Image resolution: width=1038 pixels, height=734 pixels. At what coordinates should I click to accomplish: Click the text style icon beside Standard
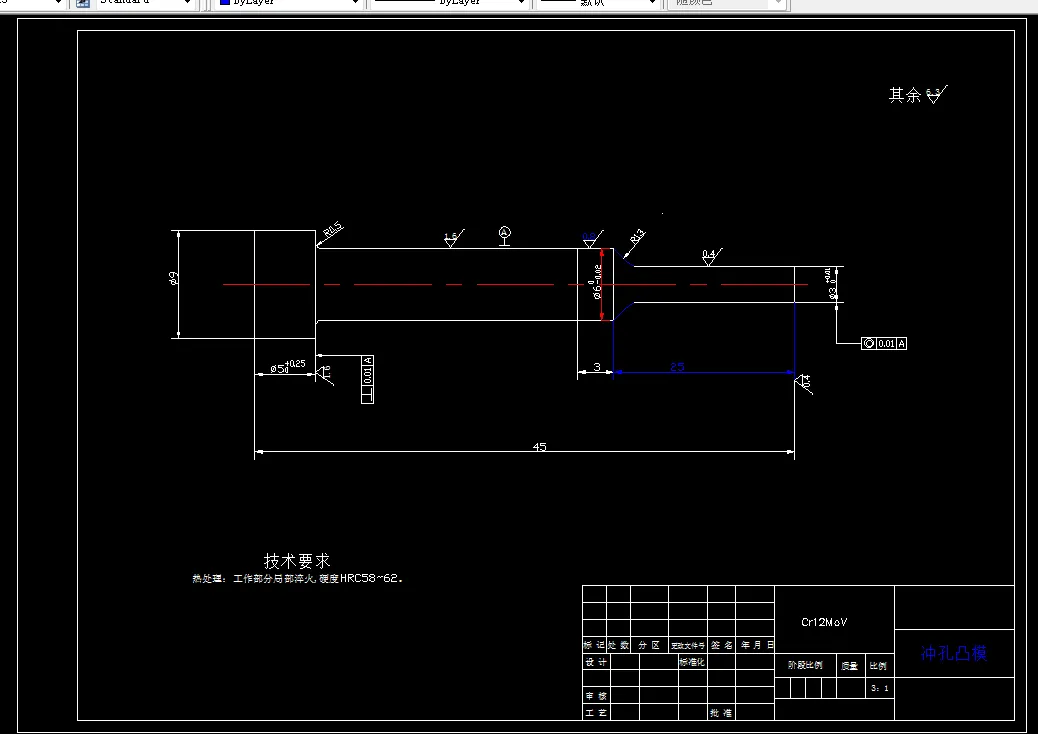(x=83, y=2)
